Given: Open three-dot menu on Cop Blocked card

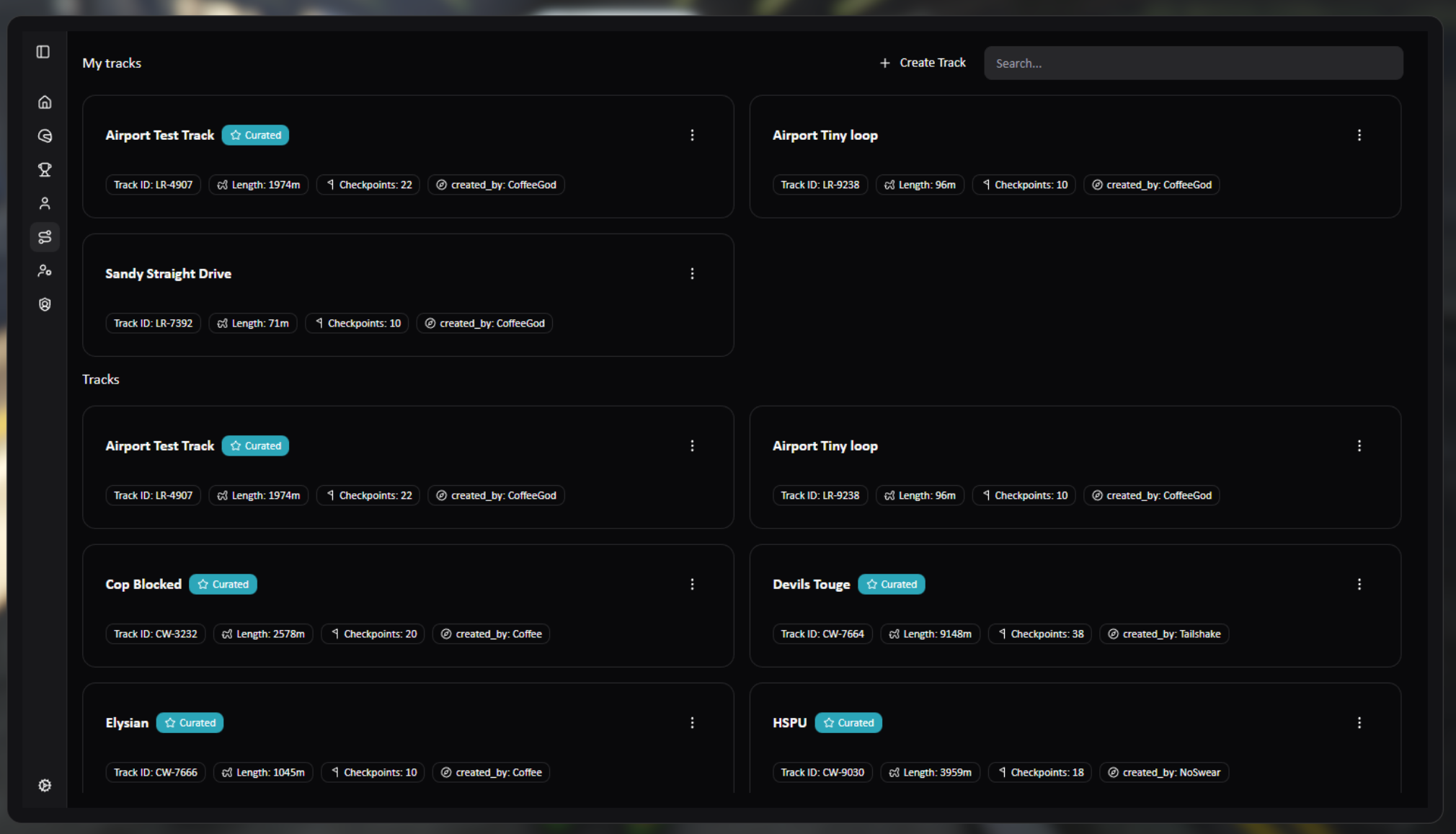Looking at the screenshot, I should [692, 585].
